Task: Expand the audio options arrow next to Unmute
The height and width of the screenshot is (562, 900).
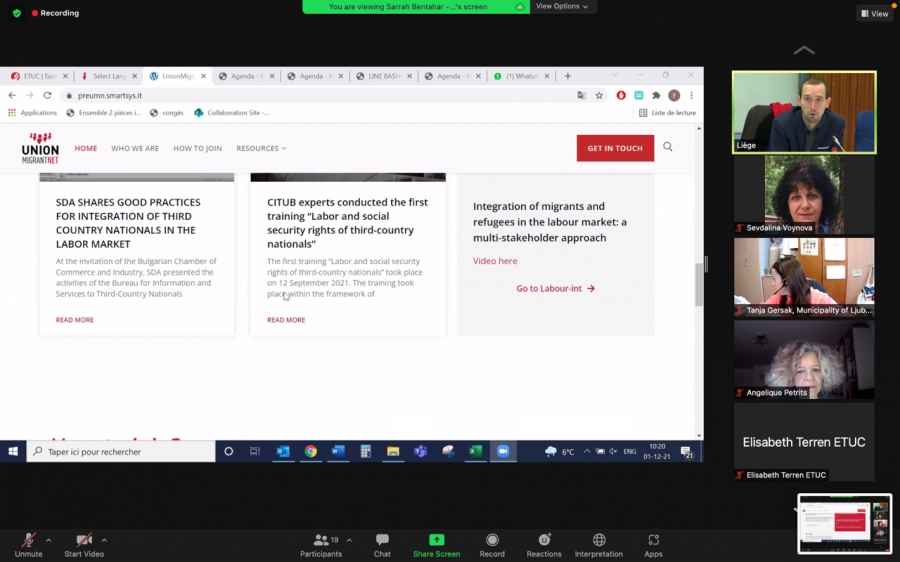Action: 49,540
